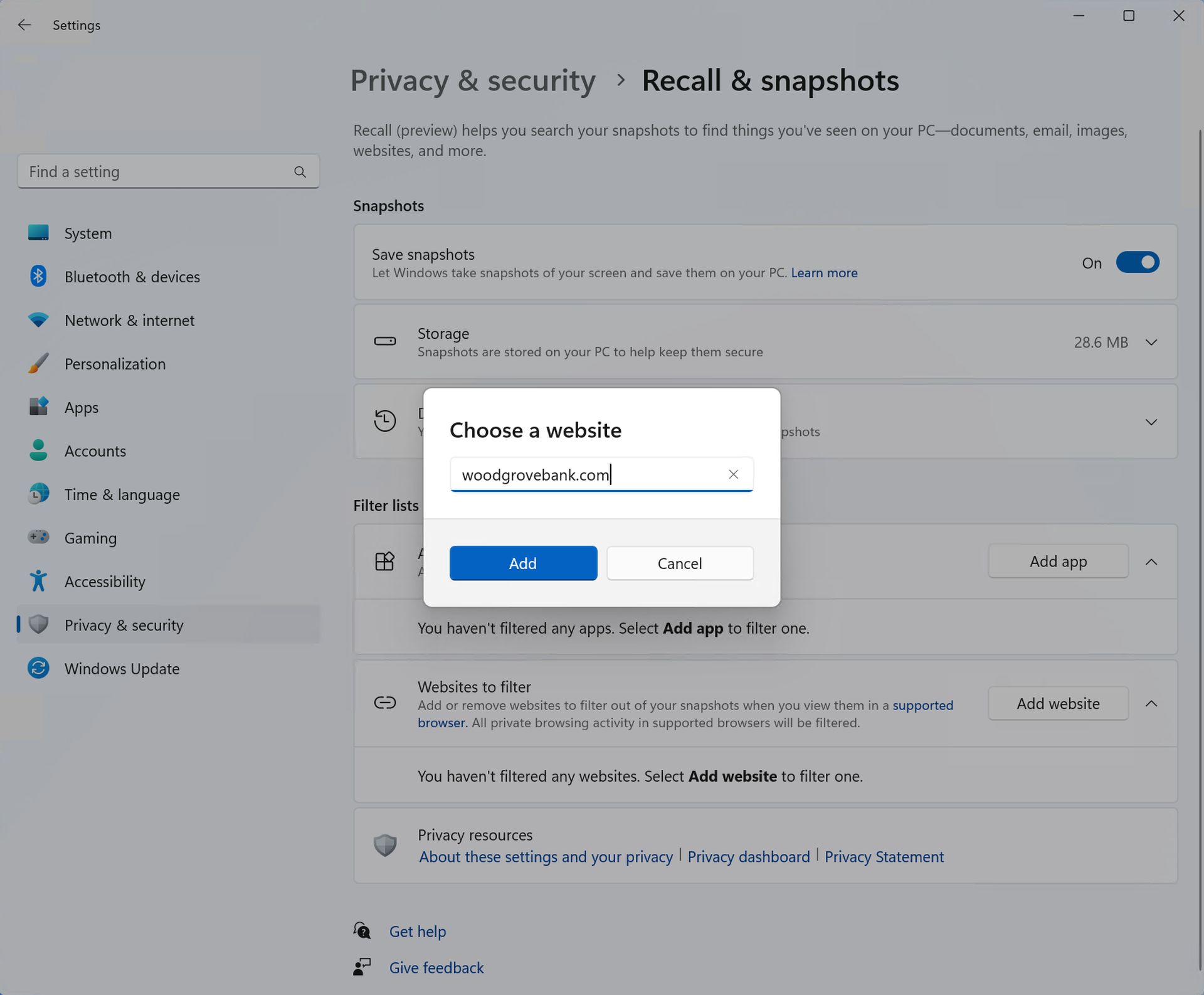
Task: Expand the Websites to filter section
Action: click(1151, 703)
